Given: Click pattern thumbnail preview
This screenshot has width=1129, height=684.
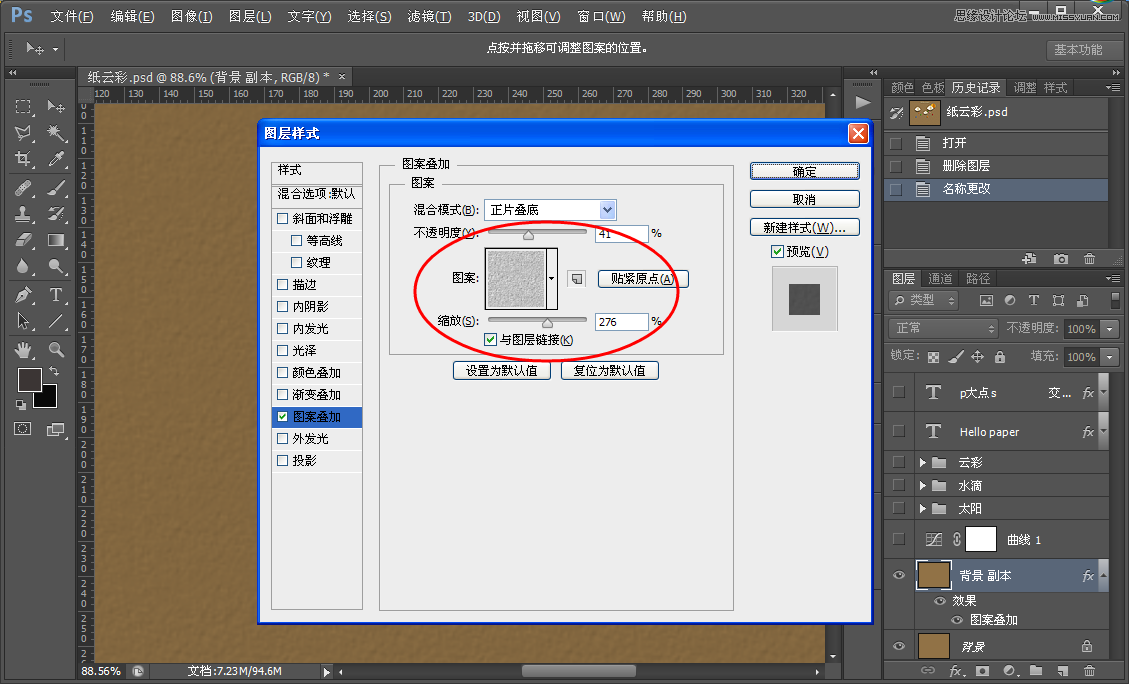Looking at the screenshot, I should coord(516,279).
